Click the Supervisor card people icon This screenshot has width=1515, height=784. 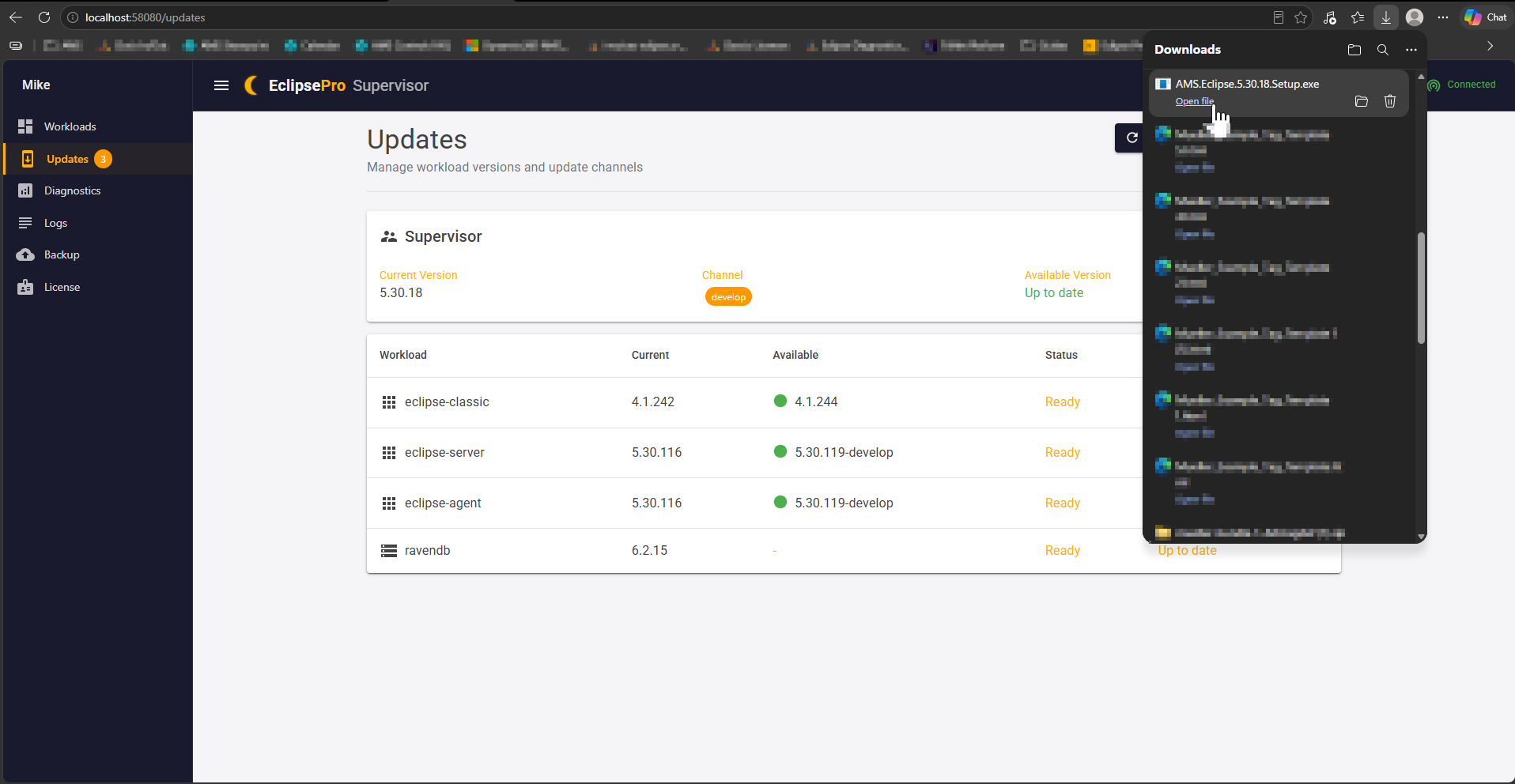pyautogui.click(x=389, y=236)
